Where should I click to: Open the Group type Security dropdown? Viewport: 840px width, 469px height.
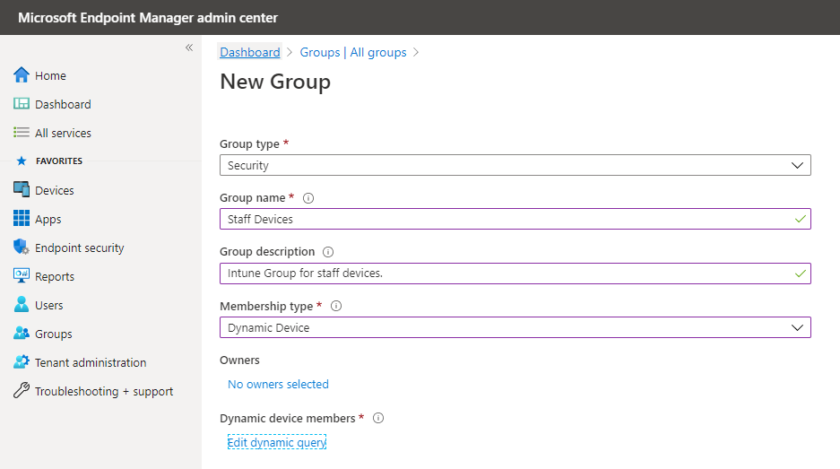point(515,165)
